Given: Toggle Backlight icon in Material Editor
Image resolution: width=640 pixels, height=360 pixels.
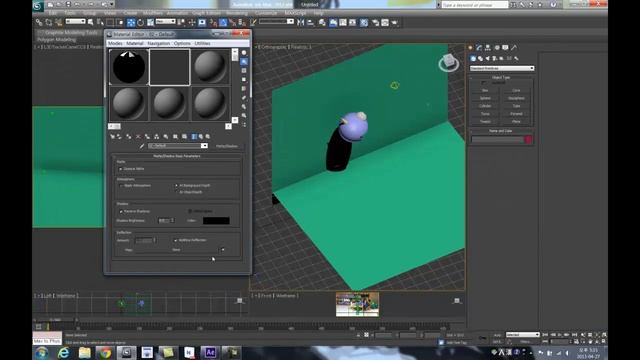Looking at the screenshot, I should [244, 62].
